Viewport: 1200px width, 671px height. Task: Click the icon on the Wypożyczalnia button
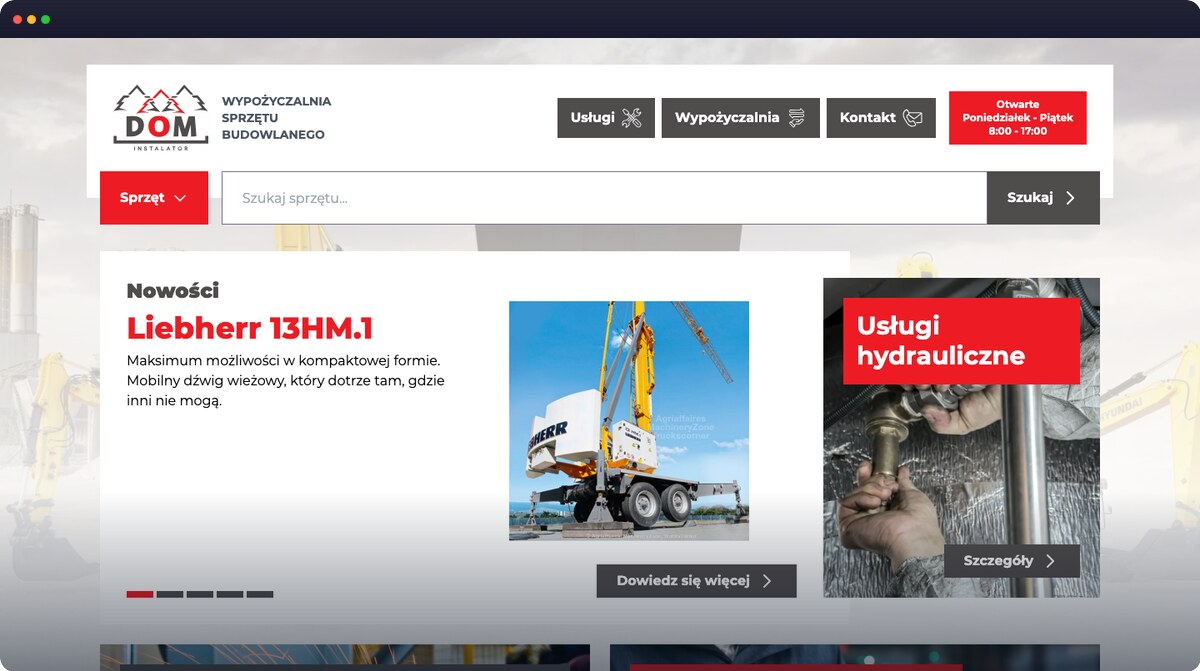(796, 118)
